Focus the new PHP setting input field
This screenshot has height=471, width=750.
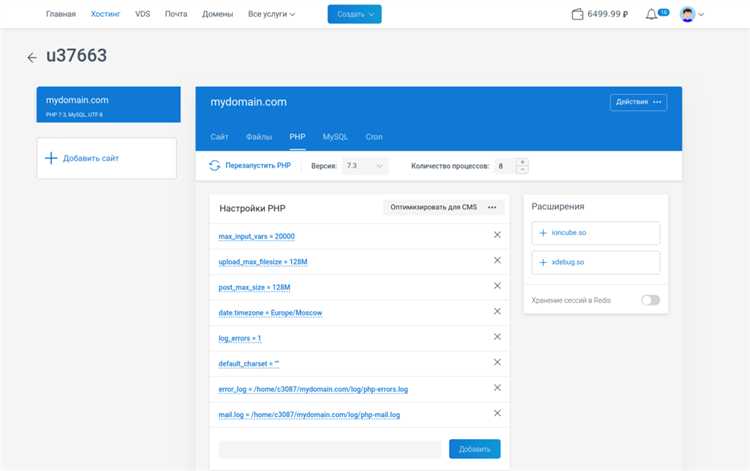[x=330, y=449]
